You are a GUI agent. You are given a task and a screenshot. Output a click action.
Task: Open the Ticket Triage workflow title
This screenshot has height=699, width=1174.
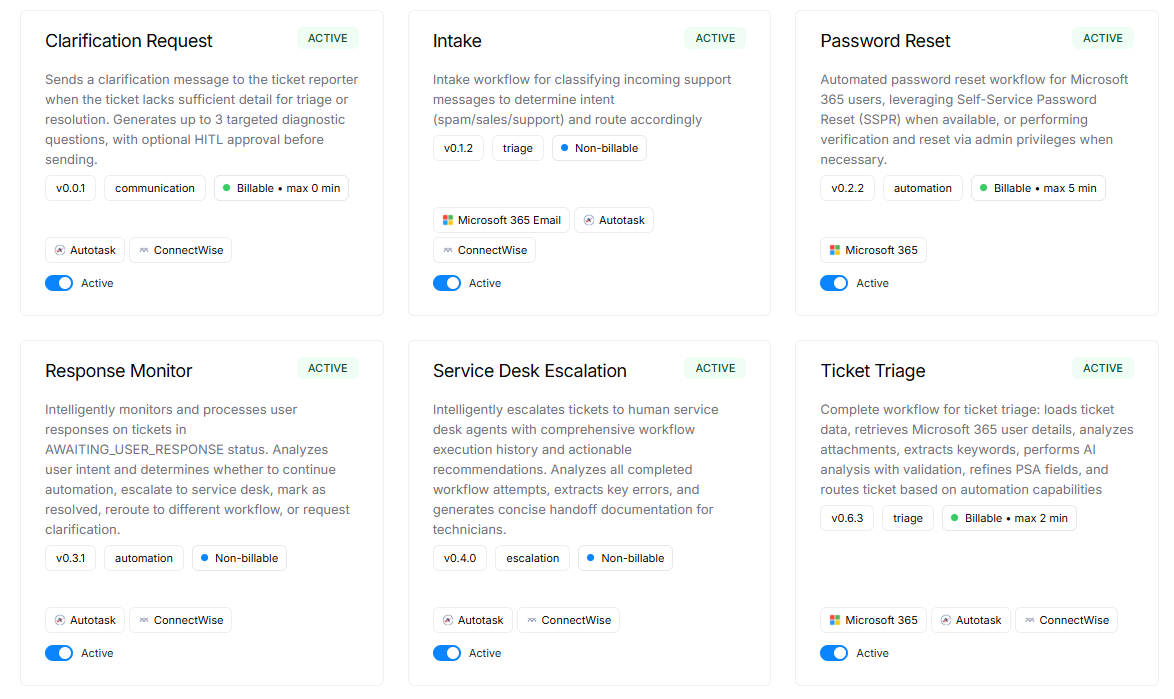coord(872,371)
